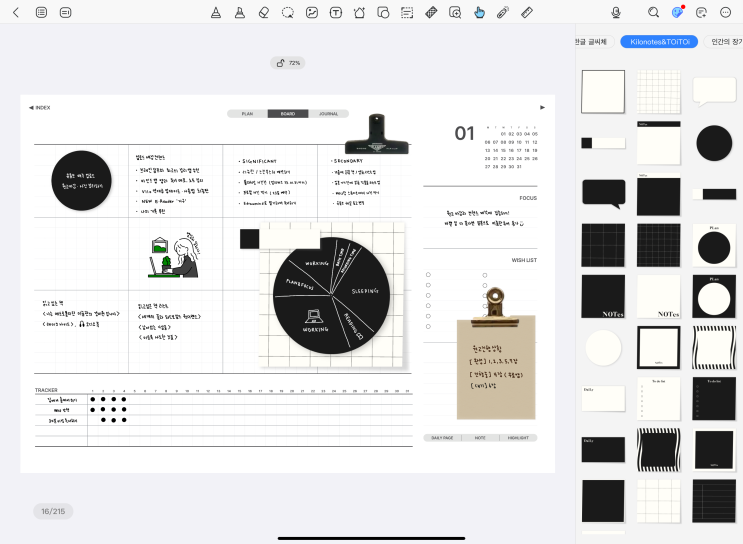The width and height of the screenshot is (743, 544).
Task: Pick the white square with black frame sticker
Action: point(659,347)
